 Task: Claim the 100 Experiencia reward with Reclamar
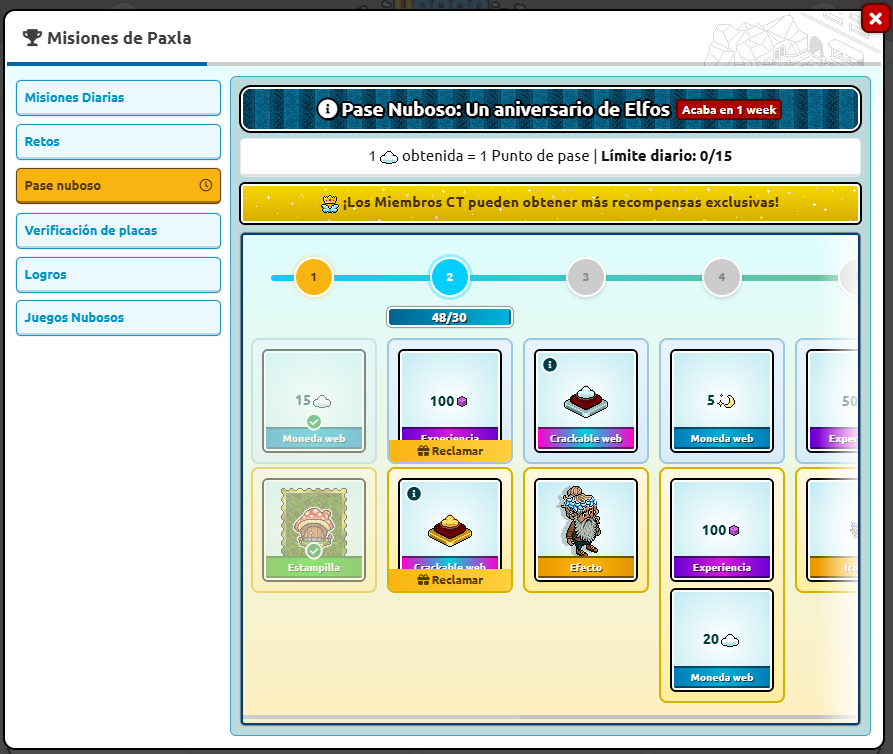click(x=449, y=451)
